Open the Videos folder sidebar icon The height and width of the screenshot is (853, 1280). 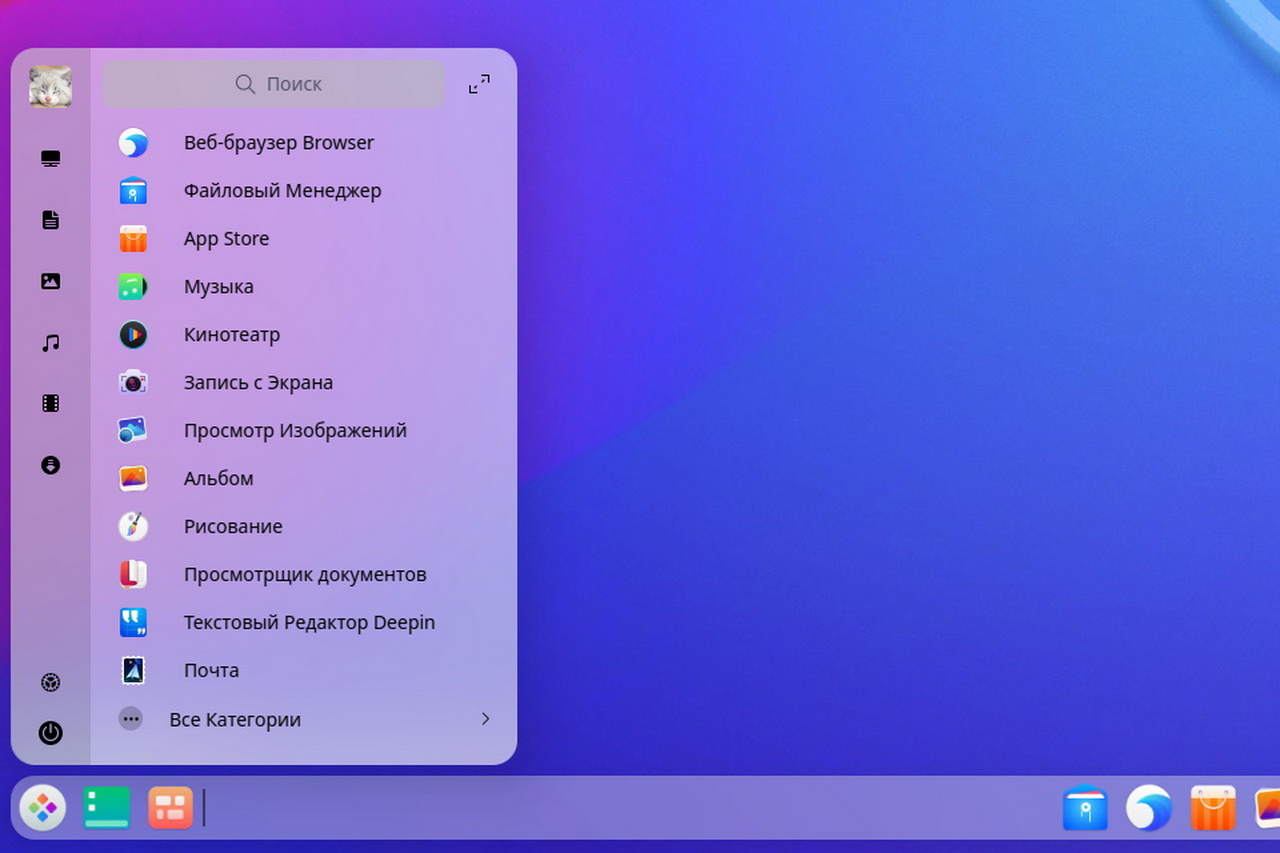coord(51,404)
